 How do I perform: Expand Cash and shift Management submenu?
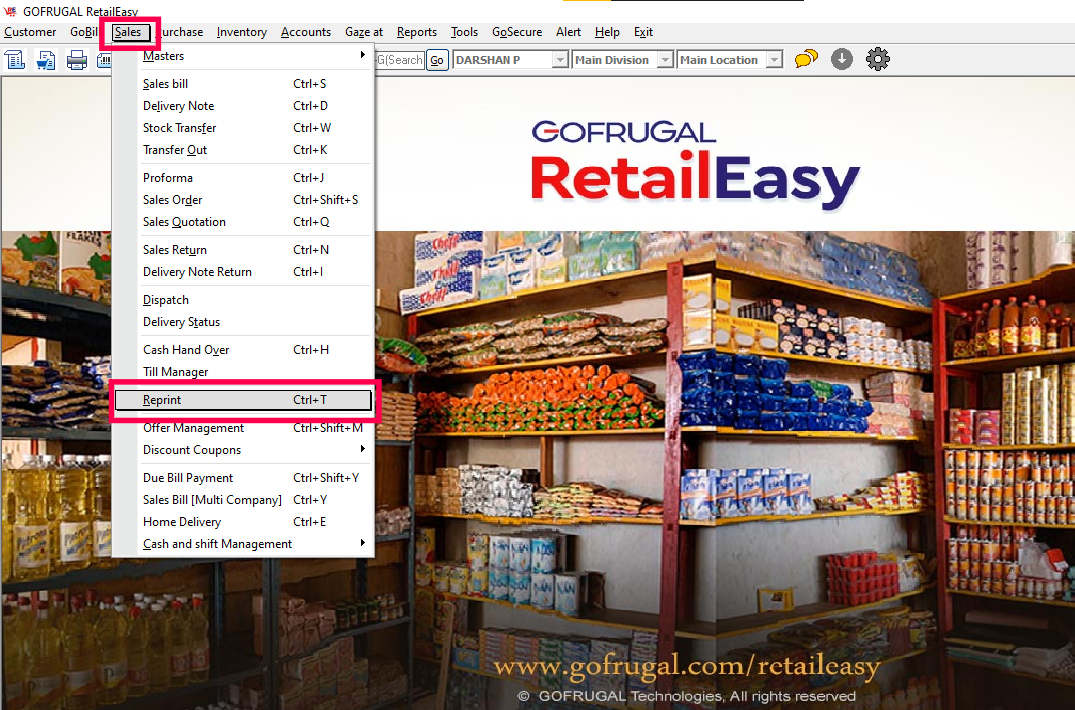pyautogui.click(x=243, y=543)
